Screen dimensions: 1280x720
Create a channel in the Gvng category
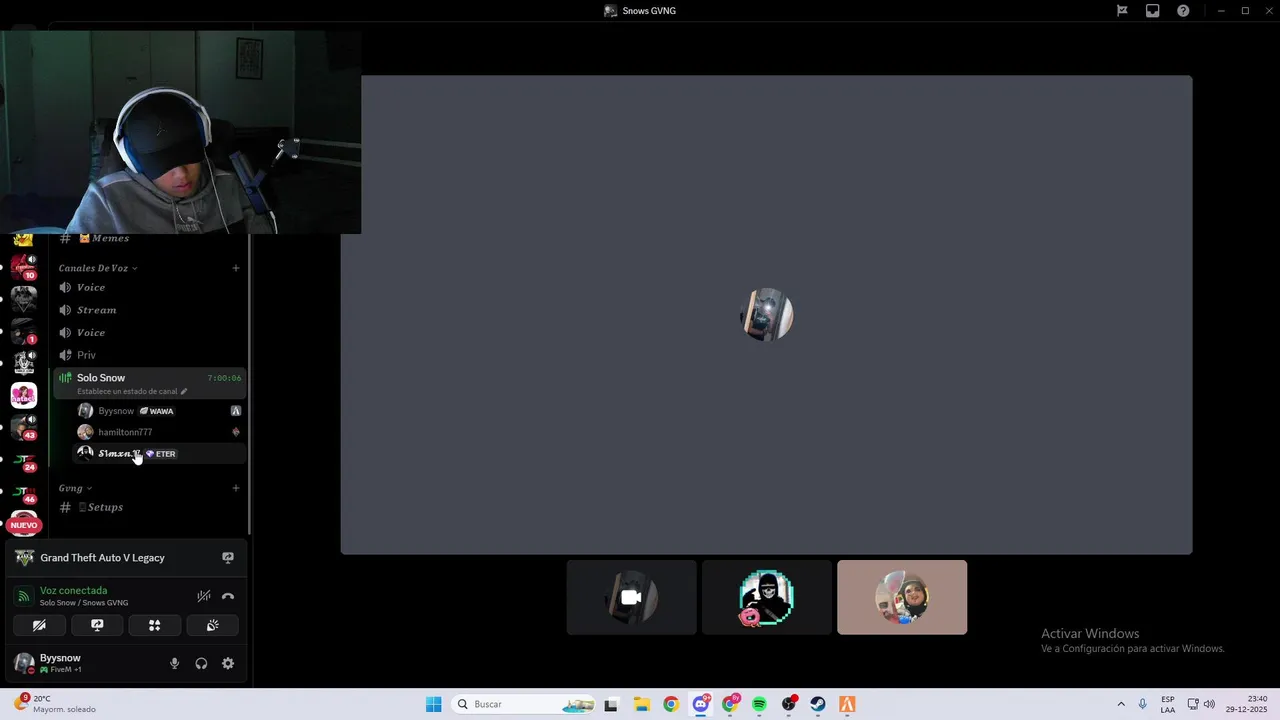[236, 488]
